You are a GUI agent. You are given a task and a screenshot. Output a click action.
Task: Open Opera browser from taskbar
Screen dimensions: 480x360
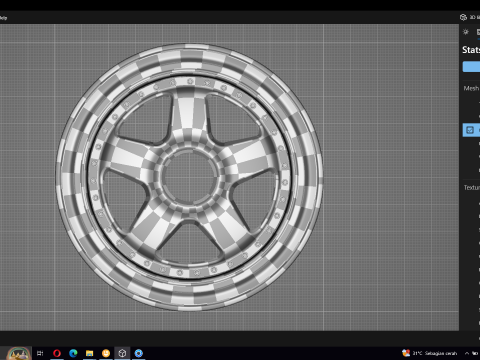[57, 353]
